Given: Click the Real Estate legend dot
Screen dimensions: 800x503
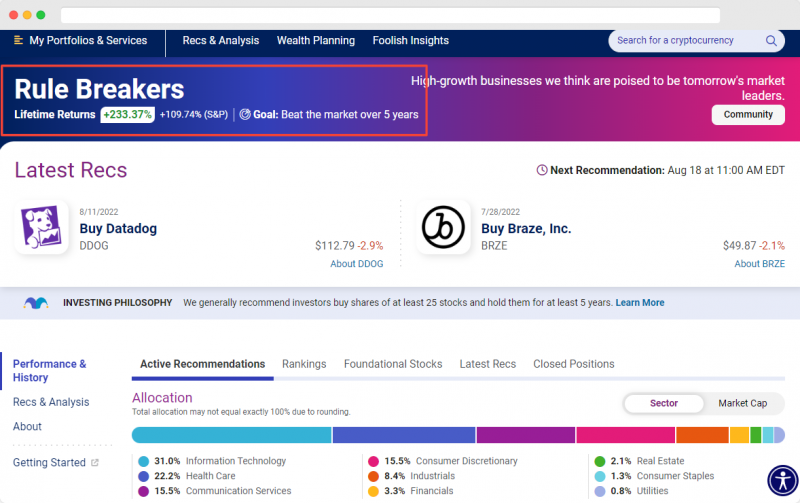Looking at the screenshot, I should point(600,461).
